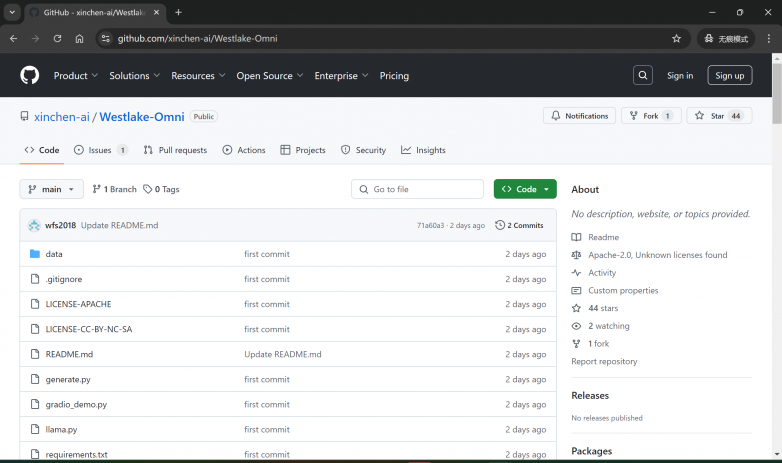Screen dimensions: 782x463
Task: Go to the browser home icon
Action: pyautogui.click(x=79, y=38)
